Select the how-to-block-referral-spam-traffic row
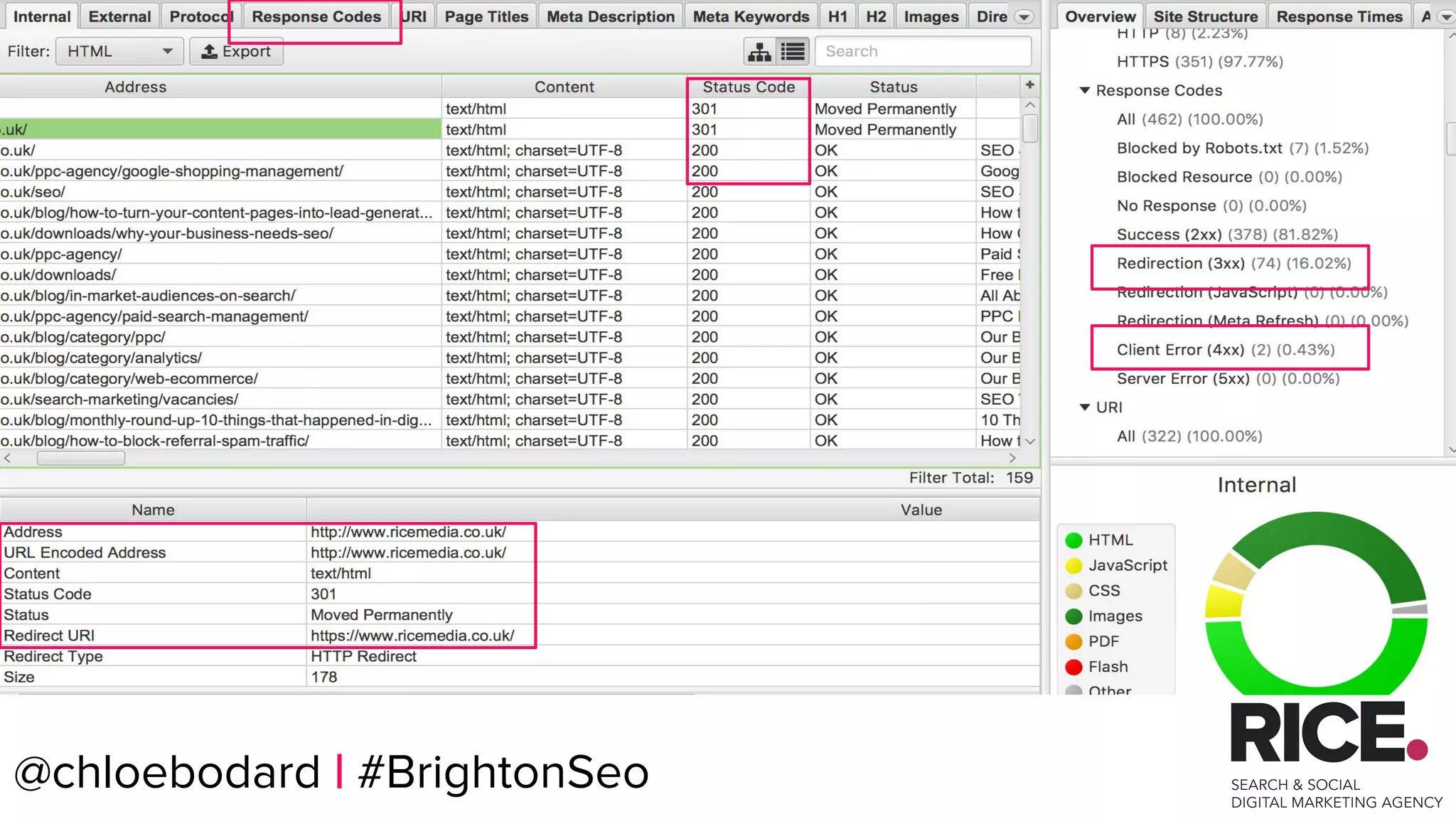Image resolution: width=1456 pixels, height=819 pixels. click(x=220, y=441)
